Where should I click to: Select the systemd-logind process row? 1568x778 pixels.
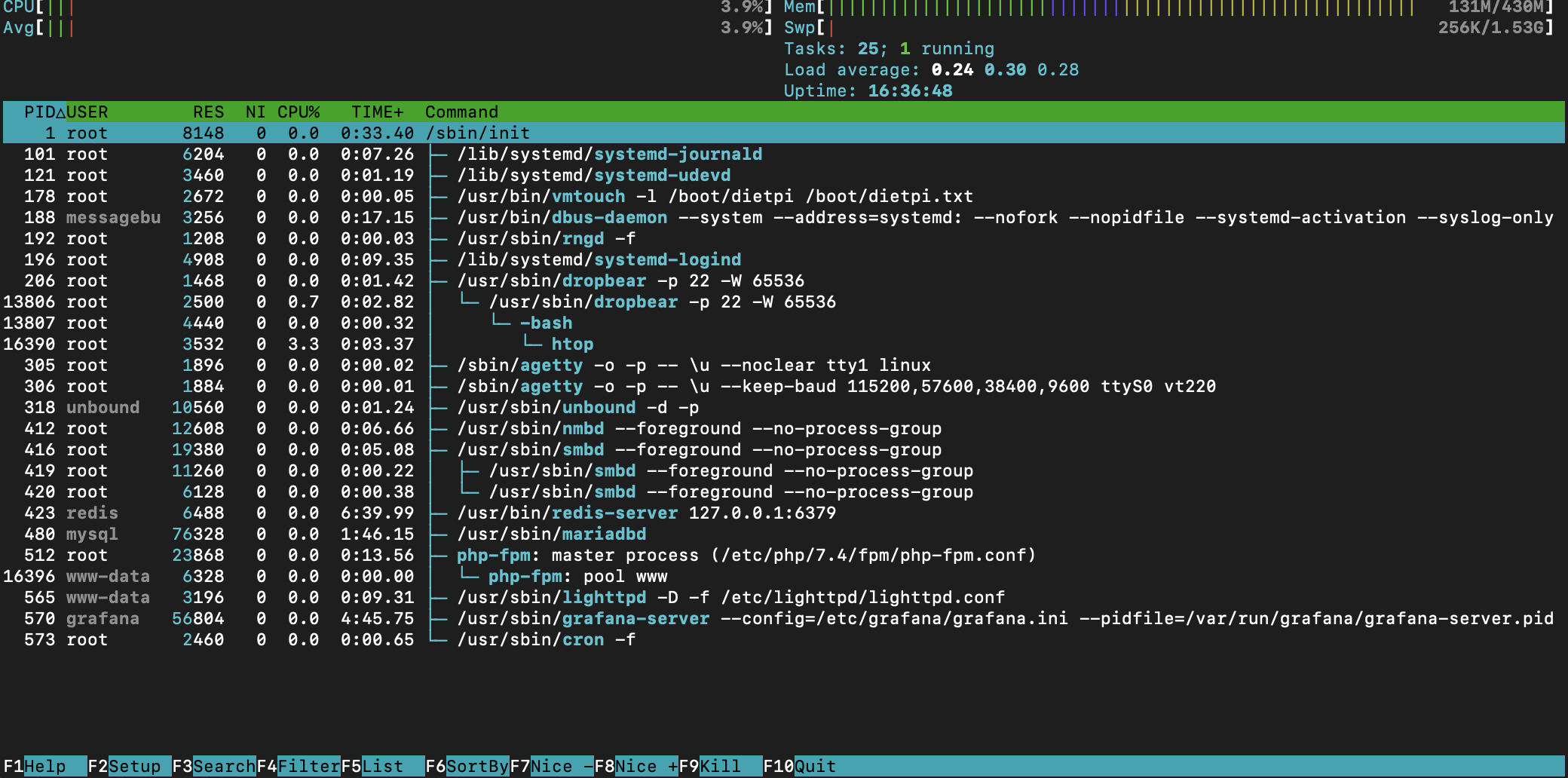(784, 259)
